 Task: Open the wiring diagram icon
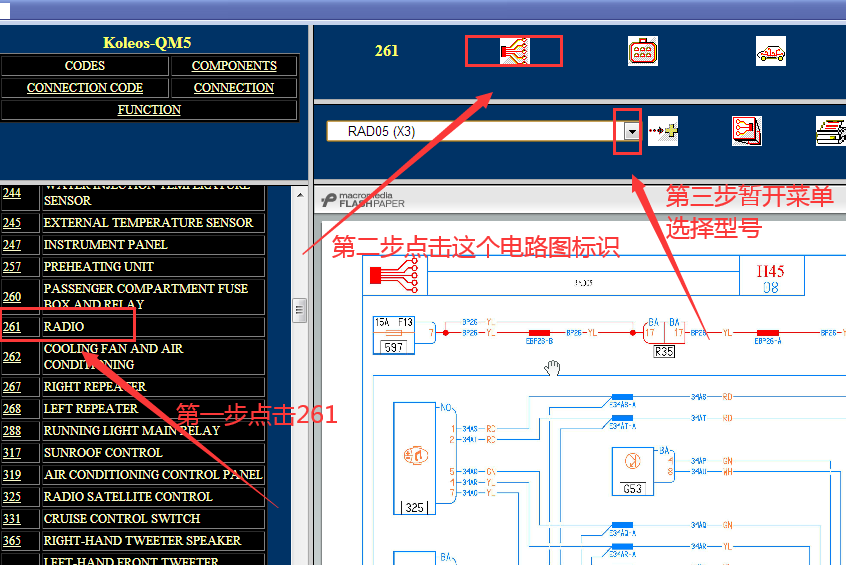[515, 51]
